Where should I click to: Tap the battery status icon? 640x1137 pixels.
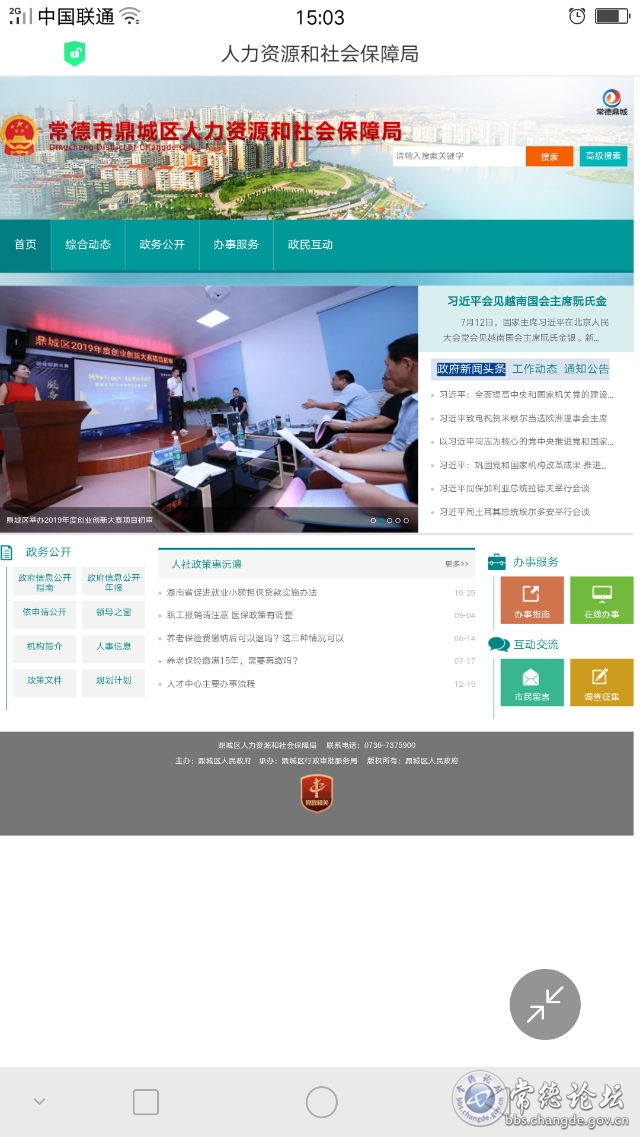coord(612,16)
